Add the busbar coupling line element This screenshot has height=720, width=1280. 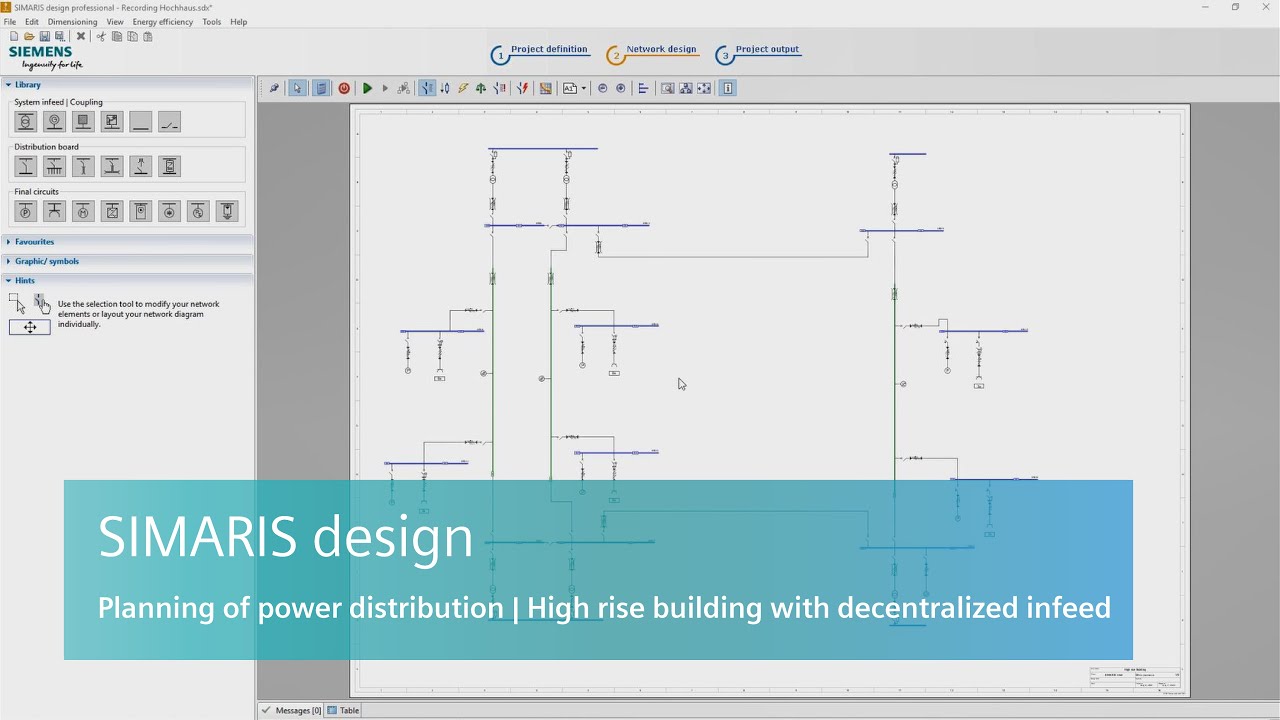click(141, 122)
